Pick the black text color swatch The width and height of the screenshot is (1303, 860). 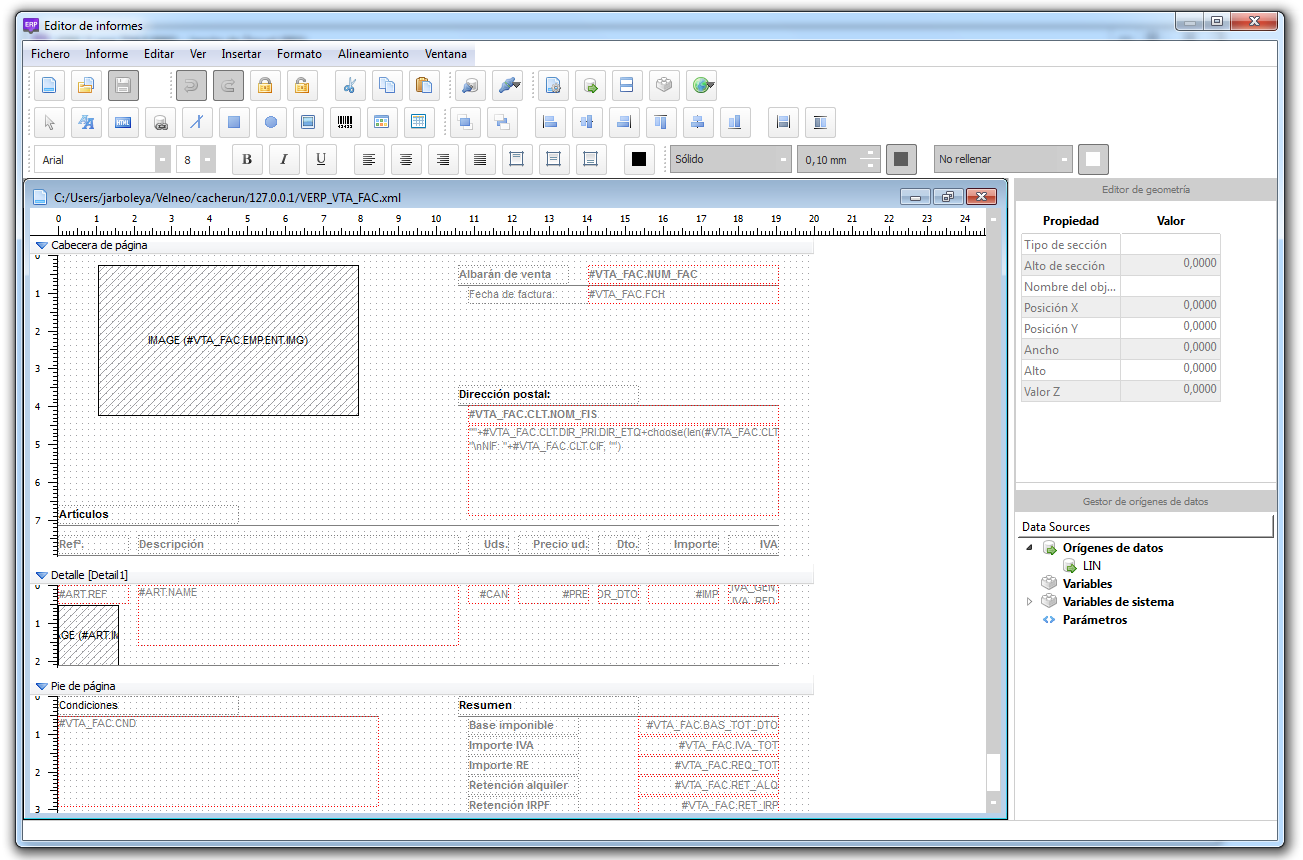tap(639, 159)
